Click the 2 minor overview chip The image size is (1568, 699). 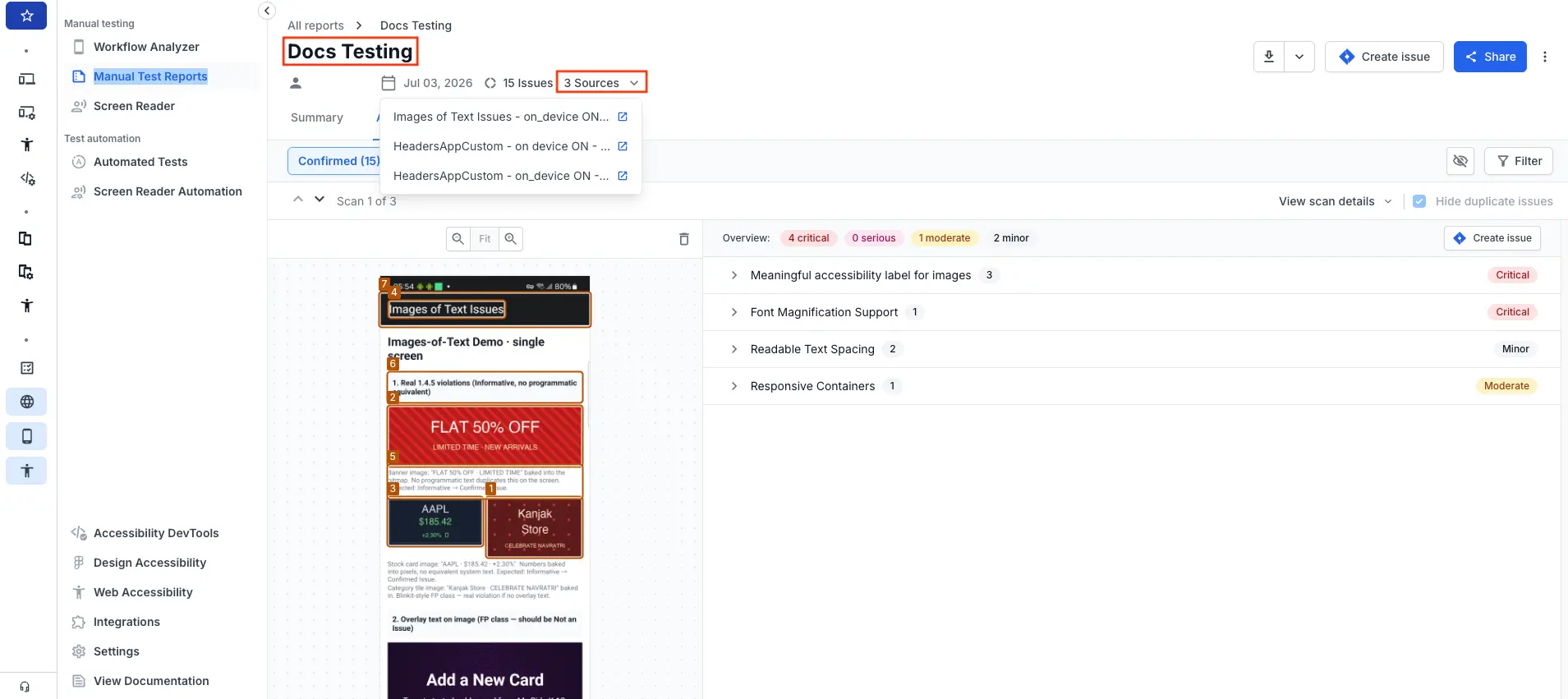pyautogui.click(x=1011, y=238)
